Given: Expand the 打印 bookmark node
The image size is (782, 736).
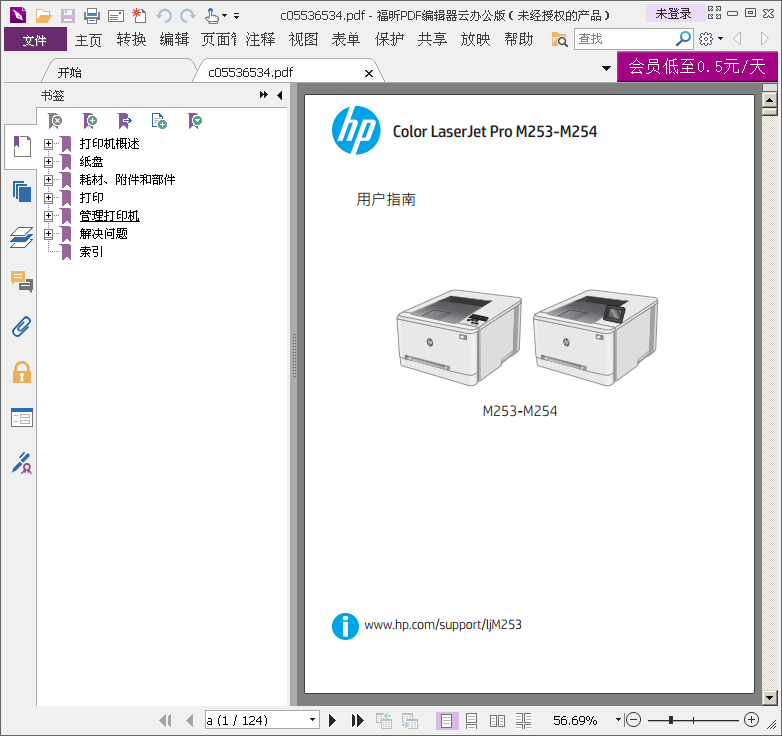Looking at the screenshot, I should (x=48, y=198).
